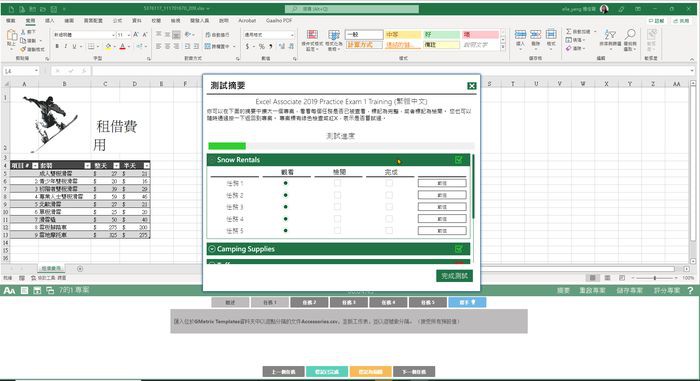Viewport: 700px width, 381px height.
Task: Adjust the zoom slider in the status bar
Action: tap(654, 278)
